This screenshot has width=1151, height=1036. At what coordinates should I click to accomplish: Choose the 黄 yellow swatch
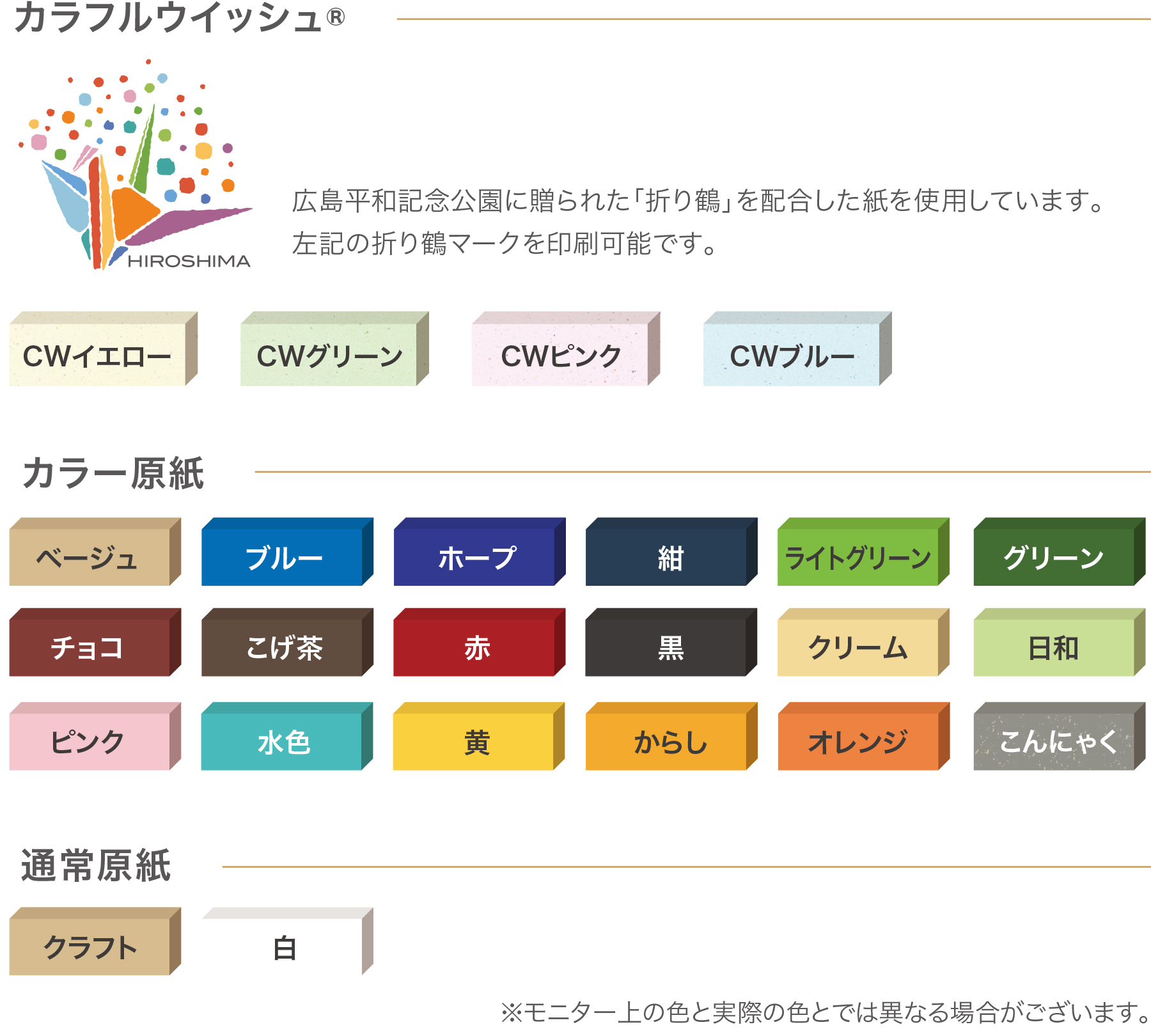click(x=480, y=736)
